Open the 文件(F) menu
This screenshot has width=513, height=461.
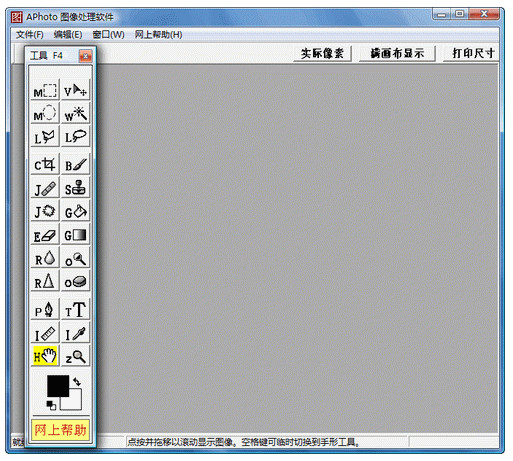[x=30, y=35]
